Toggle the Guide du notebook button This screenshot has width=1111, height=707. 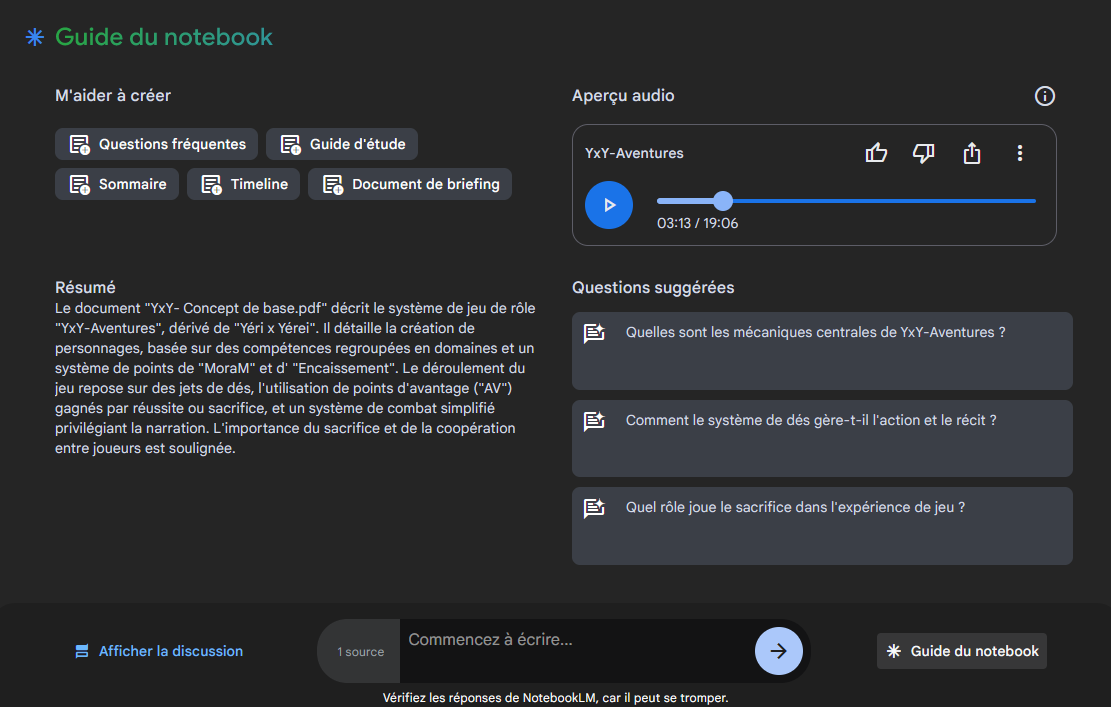(961, 651)
